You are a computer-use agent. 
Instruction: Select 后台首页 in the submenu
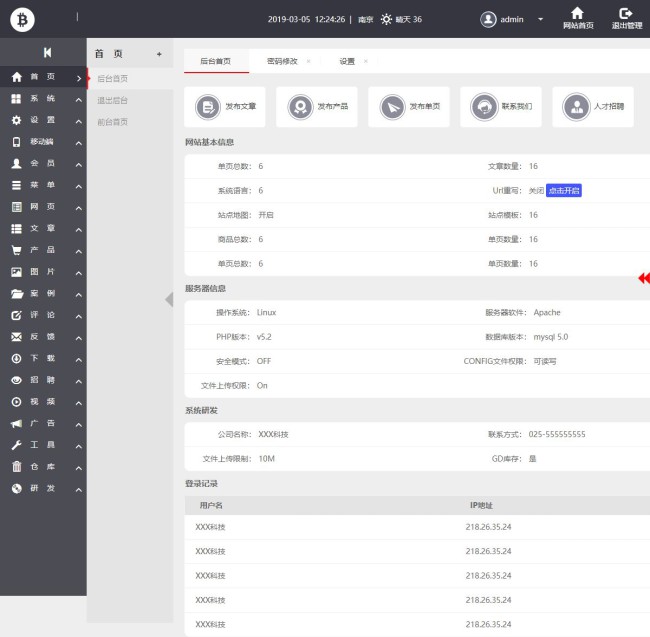coord(113,78)
